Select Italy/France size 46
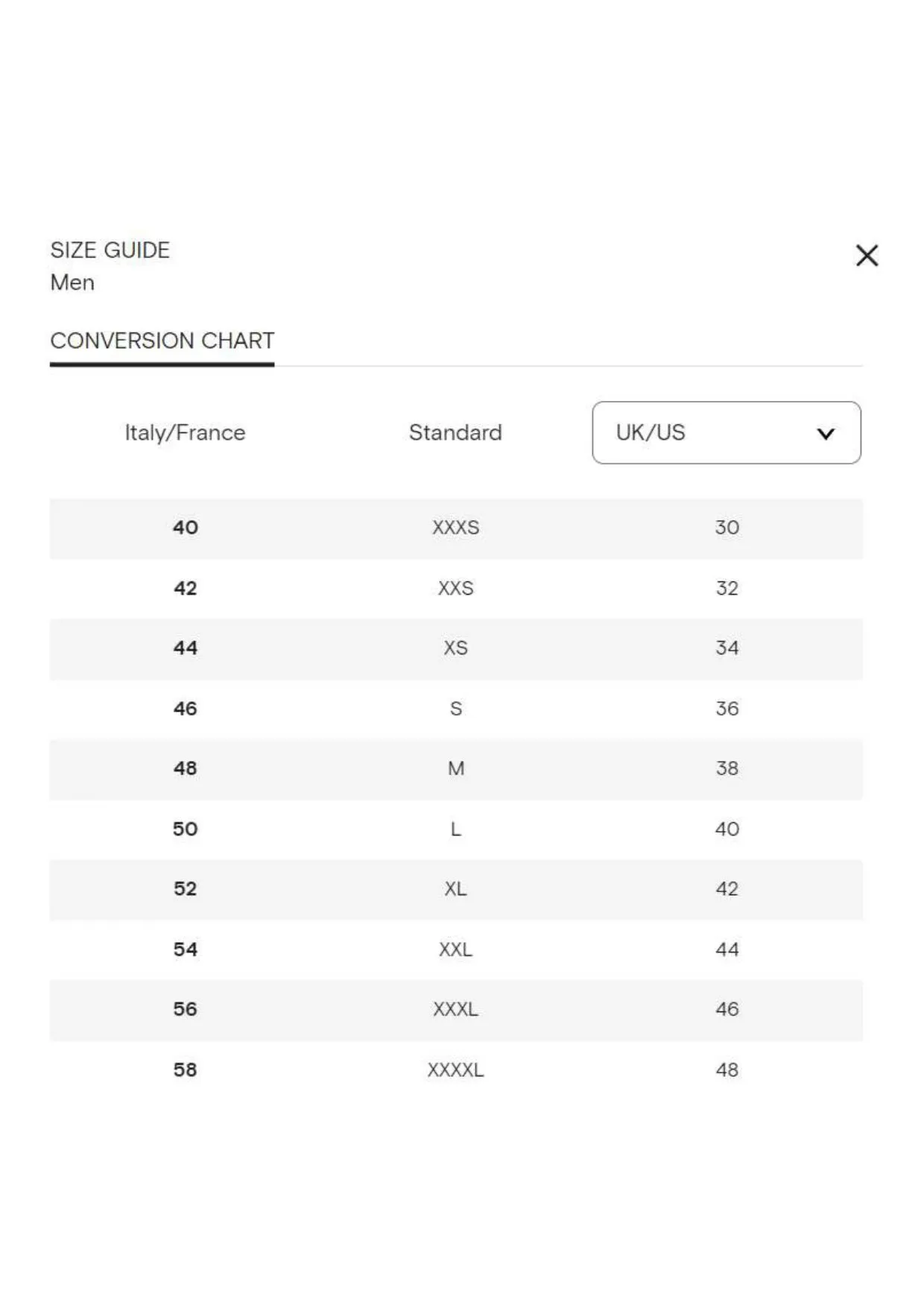Screen dimensions: 924x1308 coord(185,708)
